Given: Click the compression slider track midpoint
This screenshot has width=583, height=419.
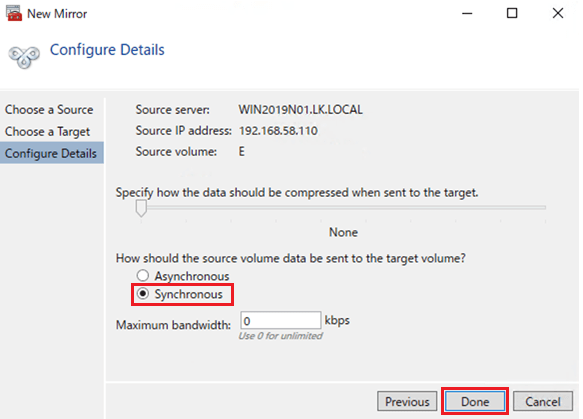Looking at the screenshot, I should pos(342,207).
